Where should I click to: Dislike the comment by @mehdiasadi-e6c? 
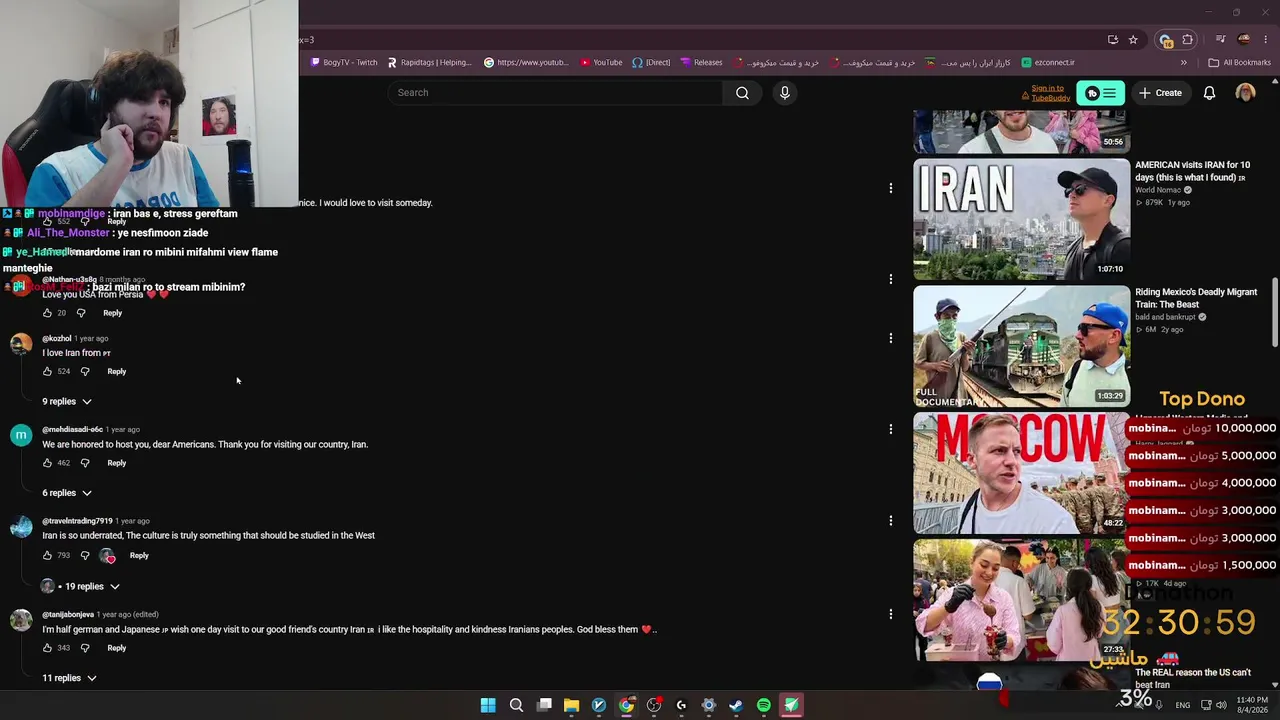pos(85,463)
